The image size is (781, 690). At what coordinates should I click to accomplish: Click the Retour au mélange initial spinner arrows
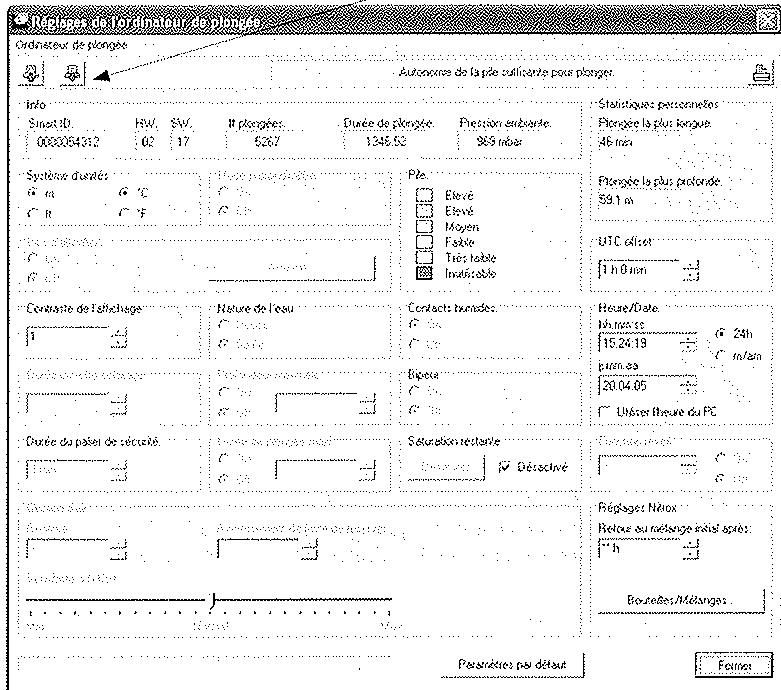click(x=690, y=550)
